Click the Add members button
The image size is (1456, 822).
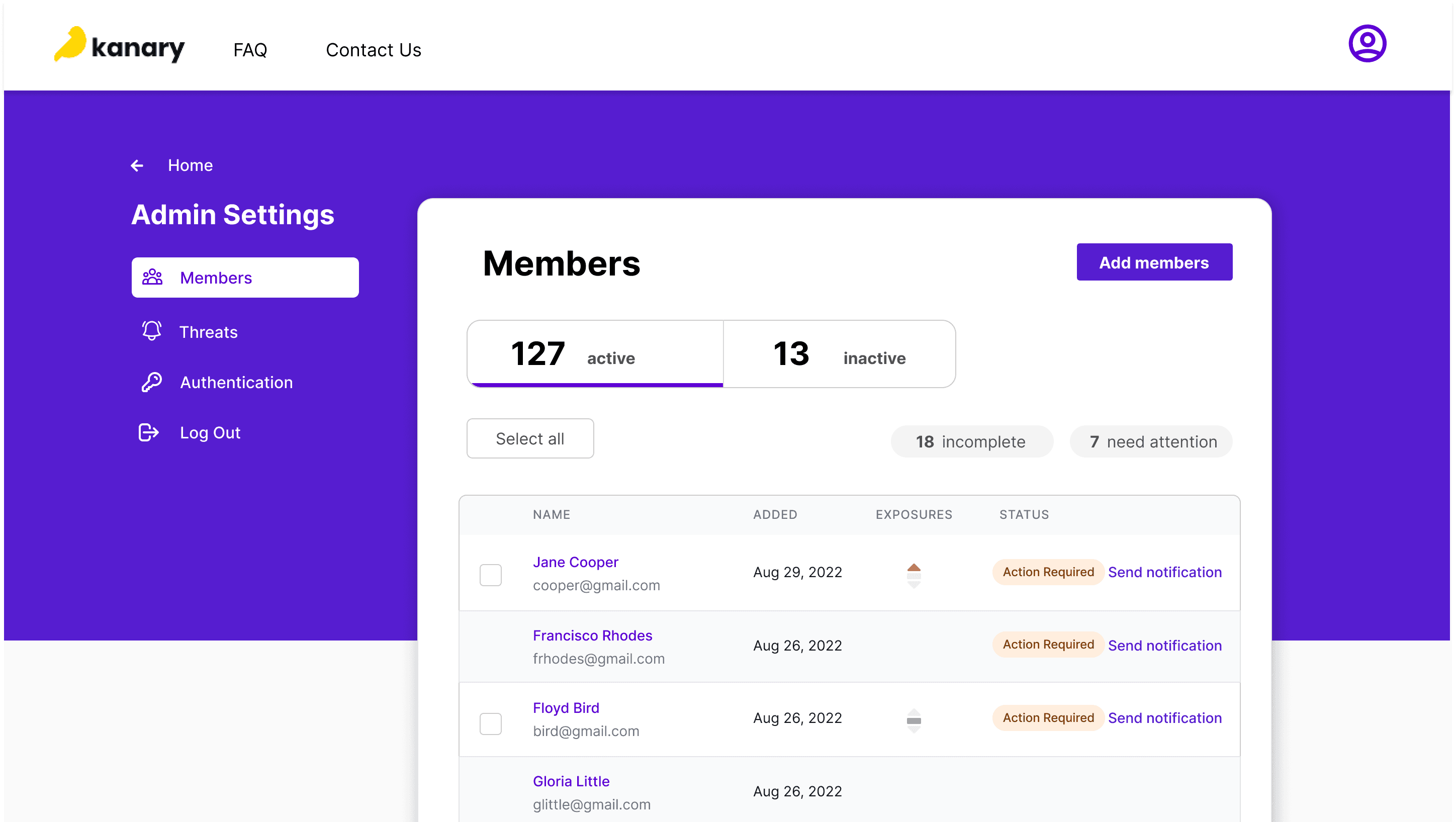coord(1154,262)
